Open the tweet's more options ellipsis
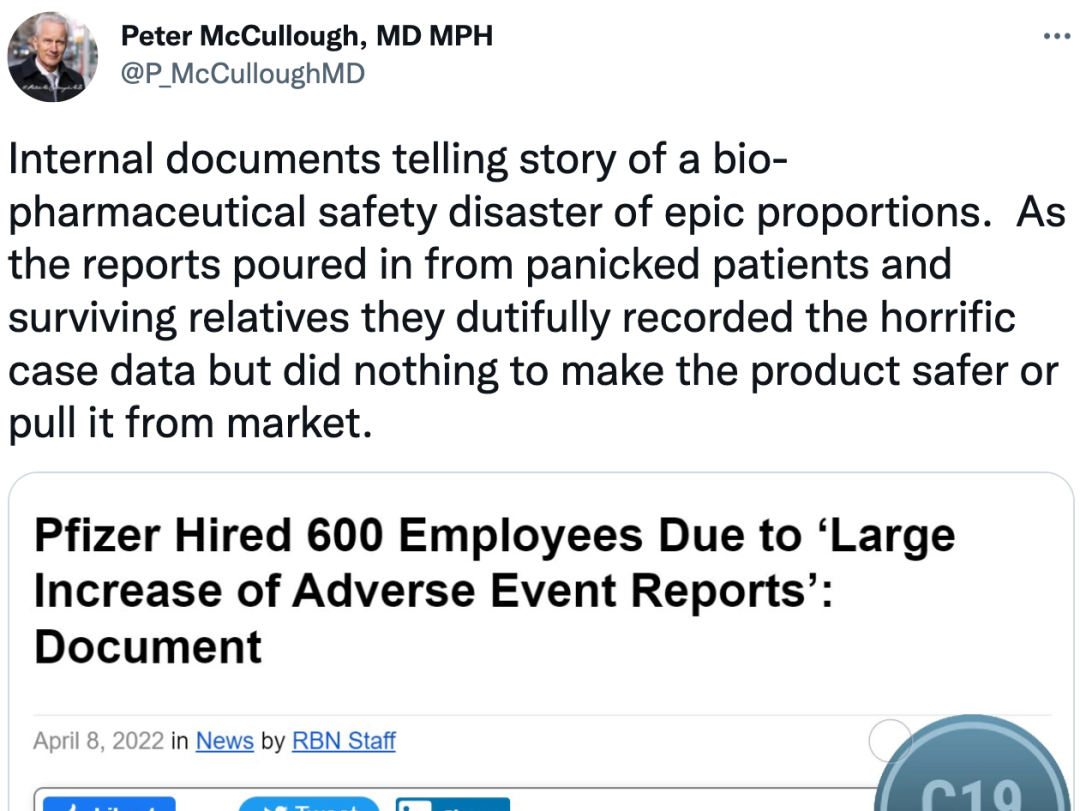1080x811 pixels. (x=1056, y=37)
